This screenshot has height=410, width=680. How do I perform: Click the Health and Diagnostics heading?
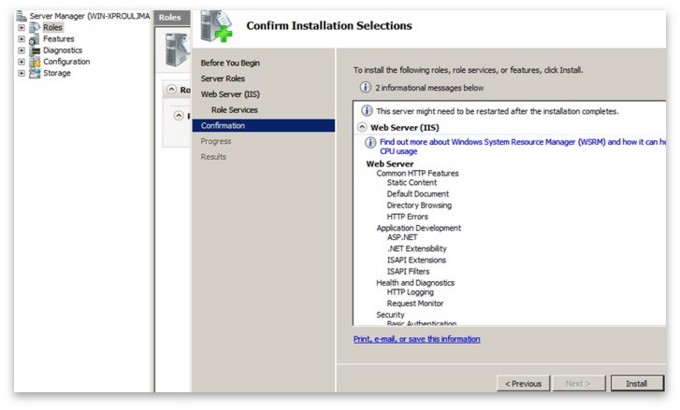point(415,282)
